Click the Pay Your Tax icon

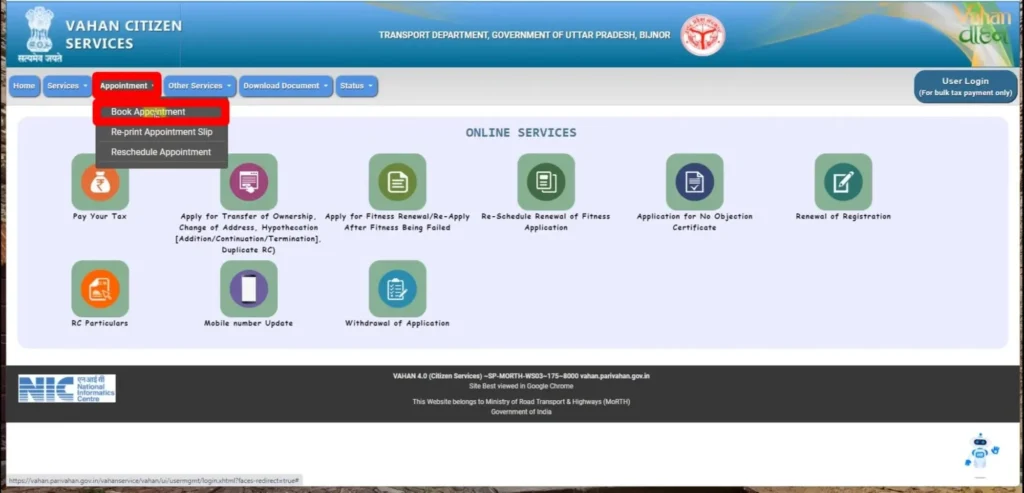100,182
